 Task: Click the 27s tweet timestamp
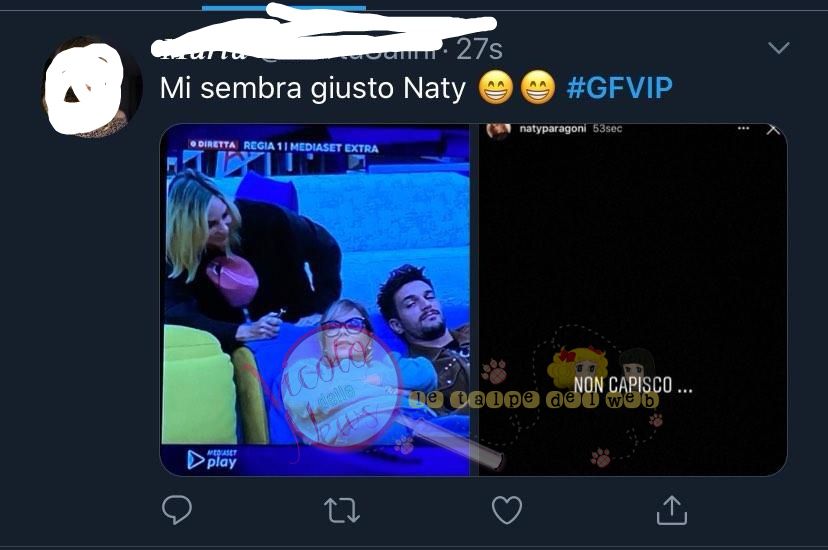coord(479,50)
